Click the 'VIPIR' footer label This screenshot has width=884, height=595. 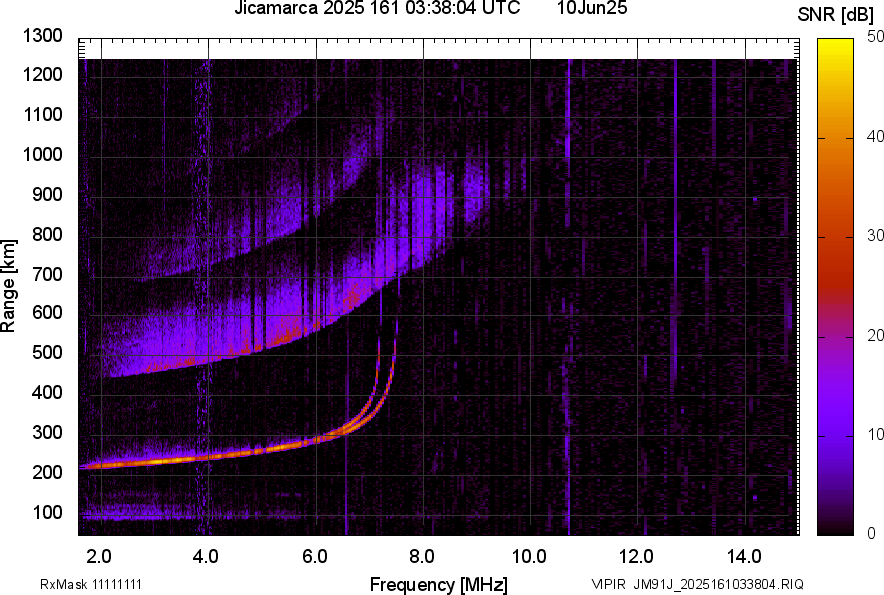[608, 584]
